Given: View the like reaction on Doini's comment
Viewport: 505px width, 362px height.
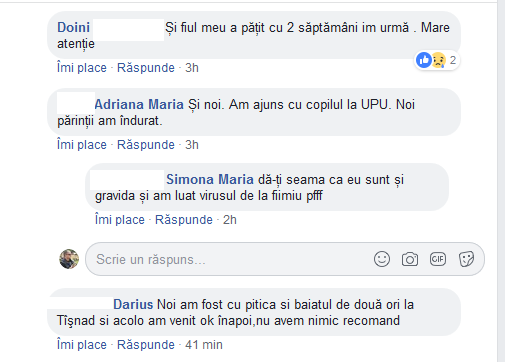Looking at the screenshot, I should (424, 60).
